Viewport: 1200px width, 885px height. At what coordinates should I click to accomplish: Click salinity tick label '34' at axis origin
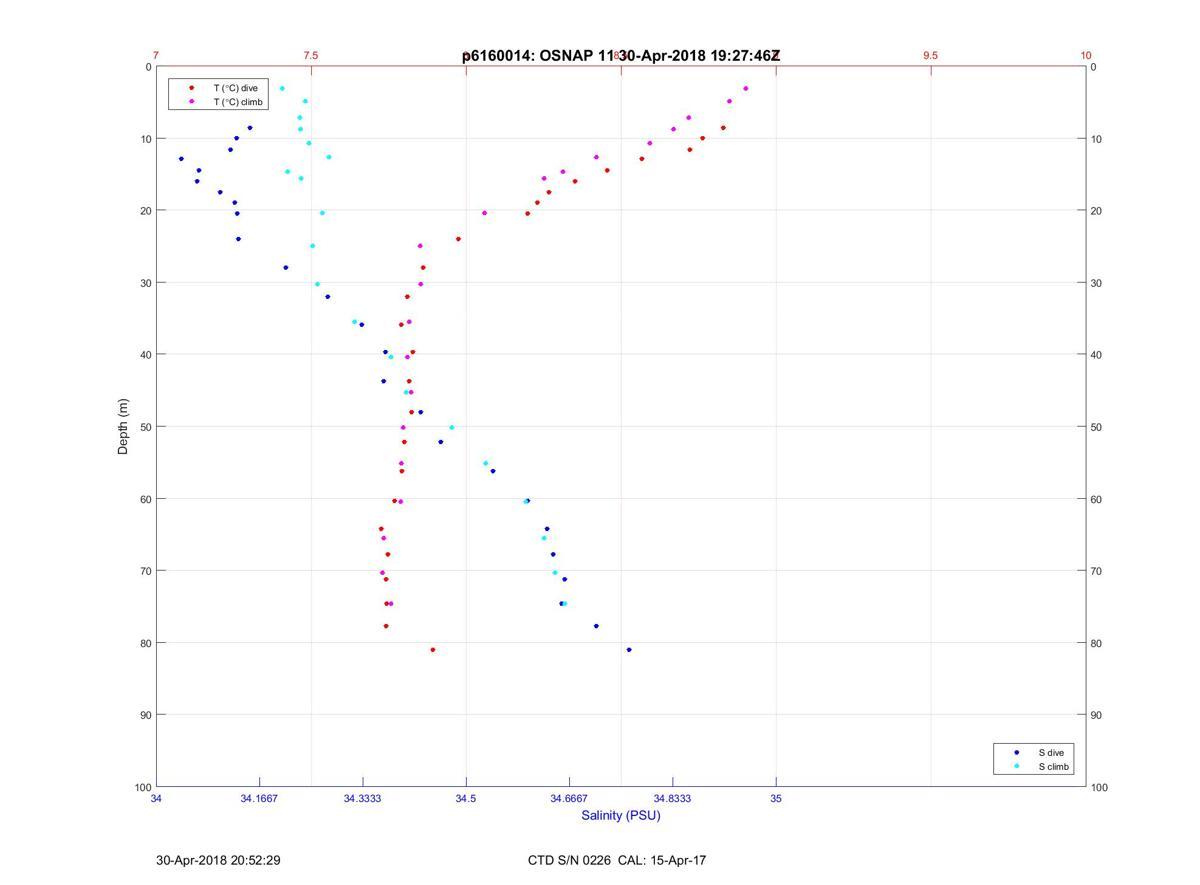click(x=156, y=799)
